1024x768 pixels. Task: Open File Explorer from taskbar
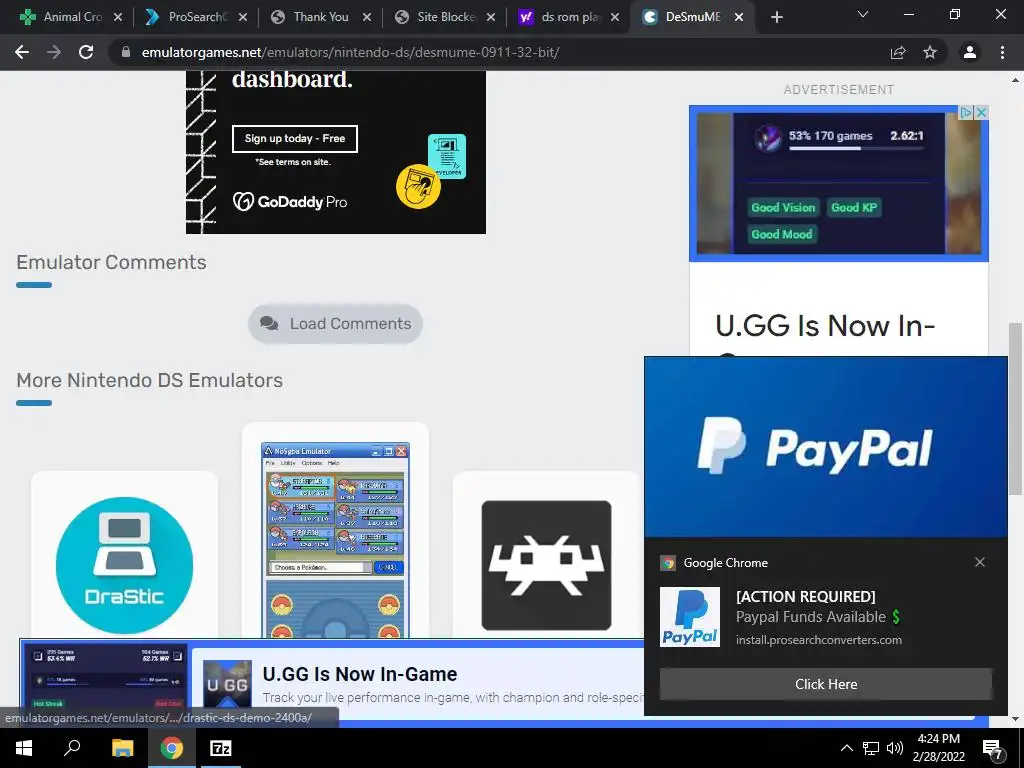tap(122, 748)
